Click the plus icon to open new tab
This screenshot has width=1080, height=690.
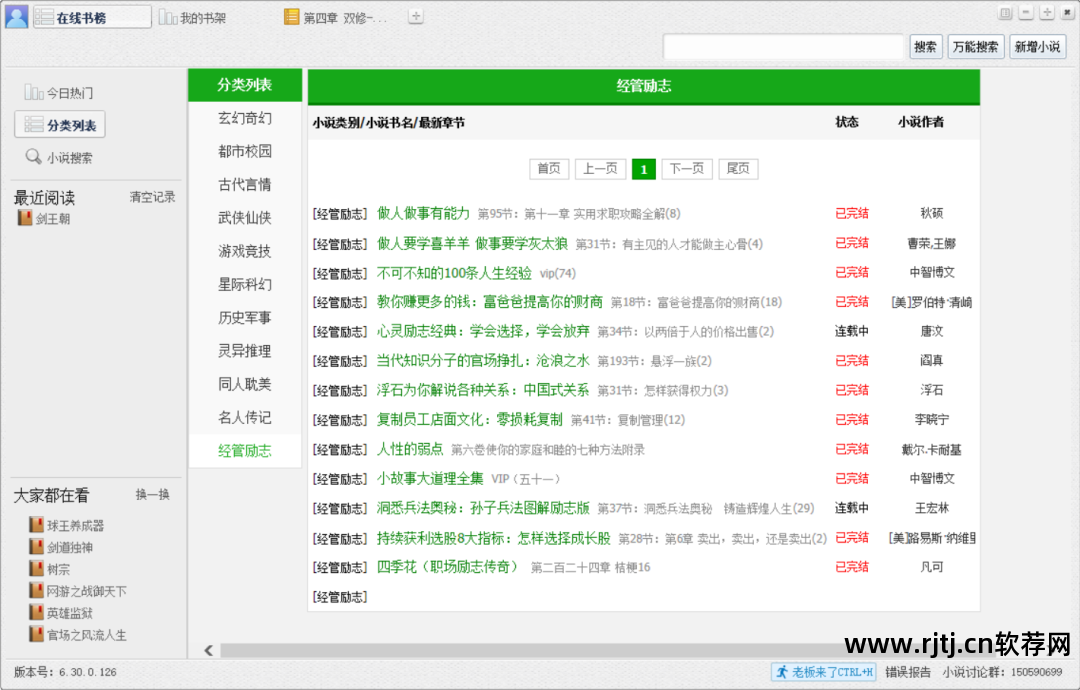pyautogui.click(x=414, y=15)
